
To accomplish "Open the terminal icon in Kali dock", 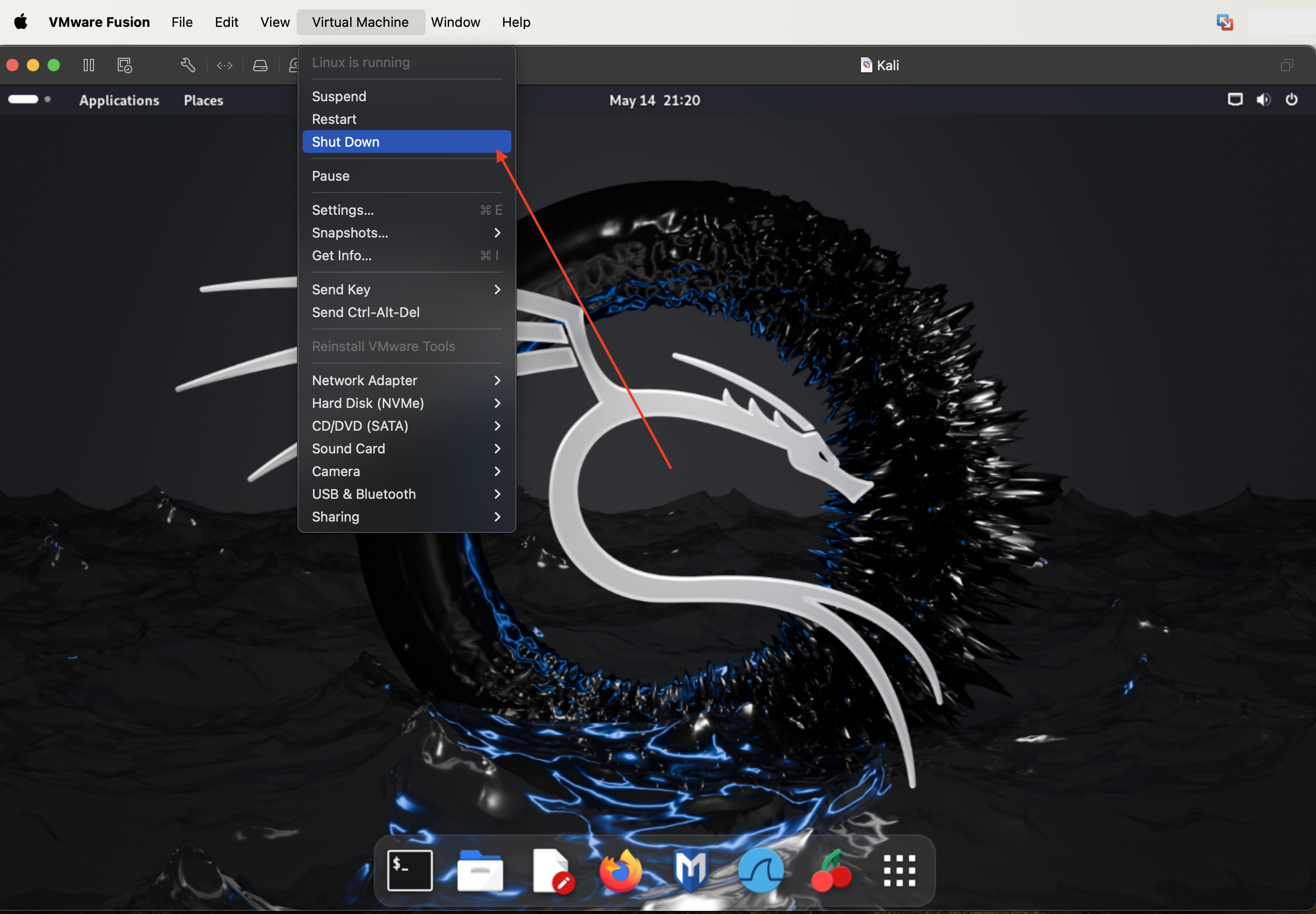I will tap(410, 871).
